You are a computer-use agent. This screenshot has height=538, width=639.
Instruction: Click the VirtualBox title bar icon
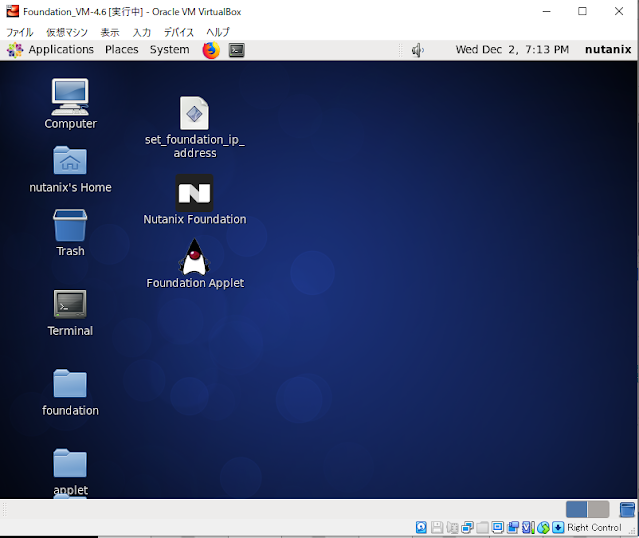[12, 11]
